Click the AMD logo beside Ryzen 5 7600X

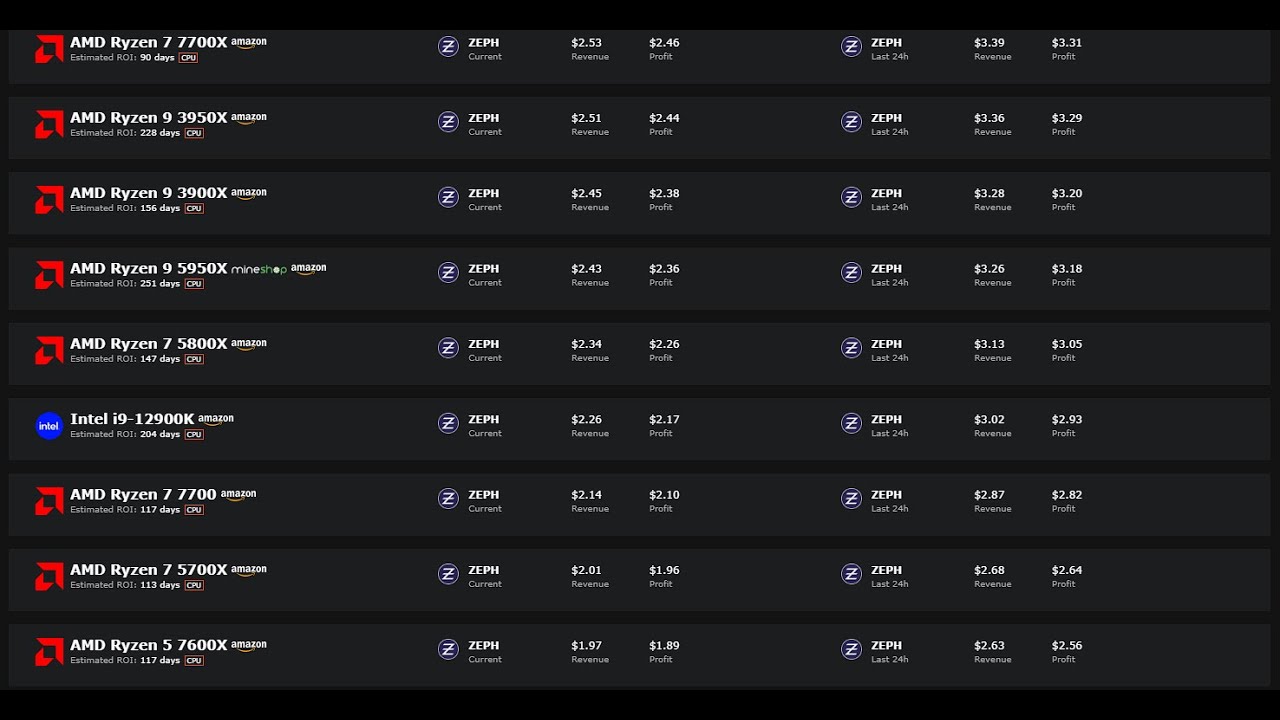(x=49, y=652)
